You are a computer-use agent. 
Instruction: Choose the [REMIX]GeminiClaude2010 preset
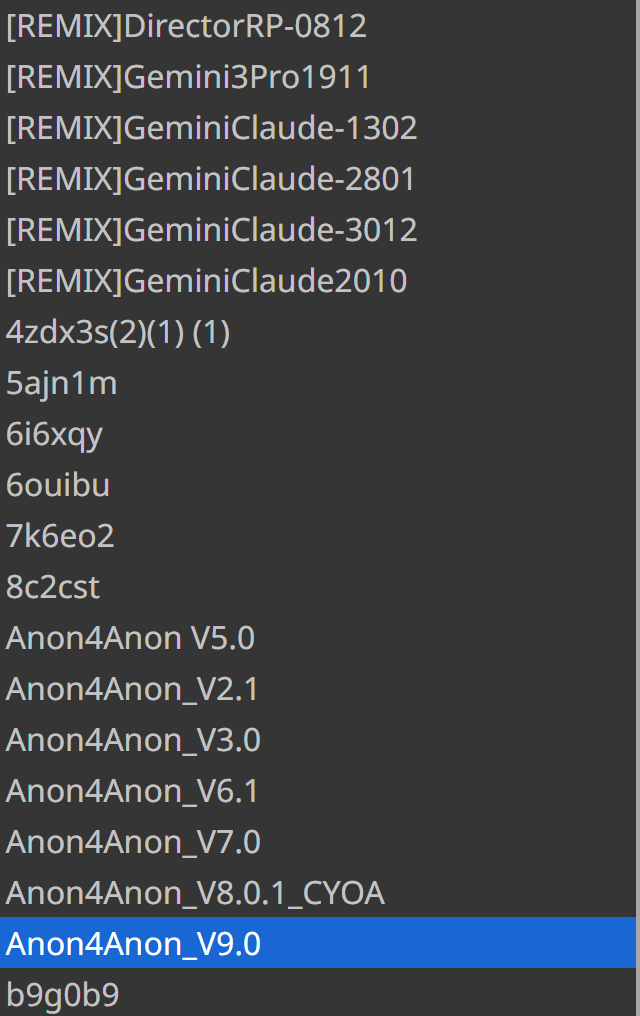click(206, 282)
